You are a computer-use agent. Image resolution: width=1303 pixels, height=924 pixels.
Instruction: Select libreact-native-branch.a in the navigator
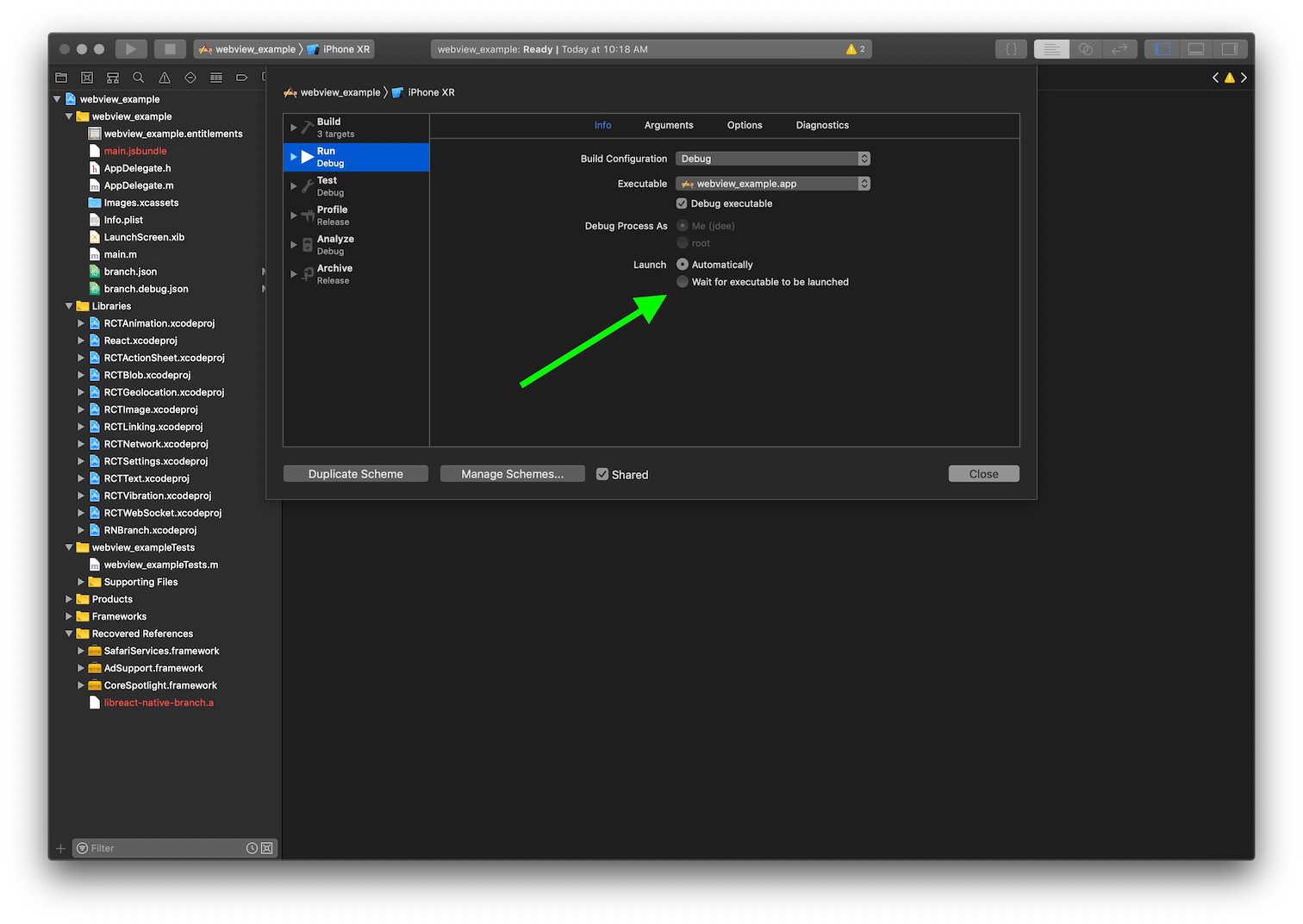[x=159, y=702]
